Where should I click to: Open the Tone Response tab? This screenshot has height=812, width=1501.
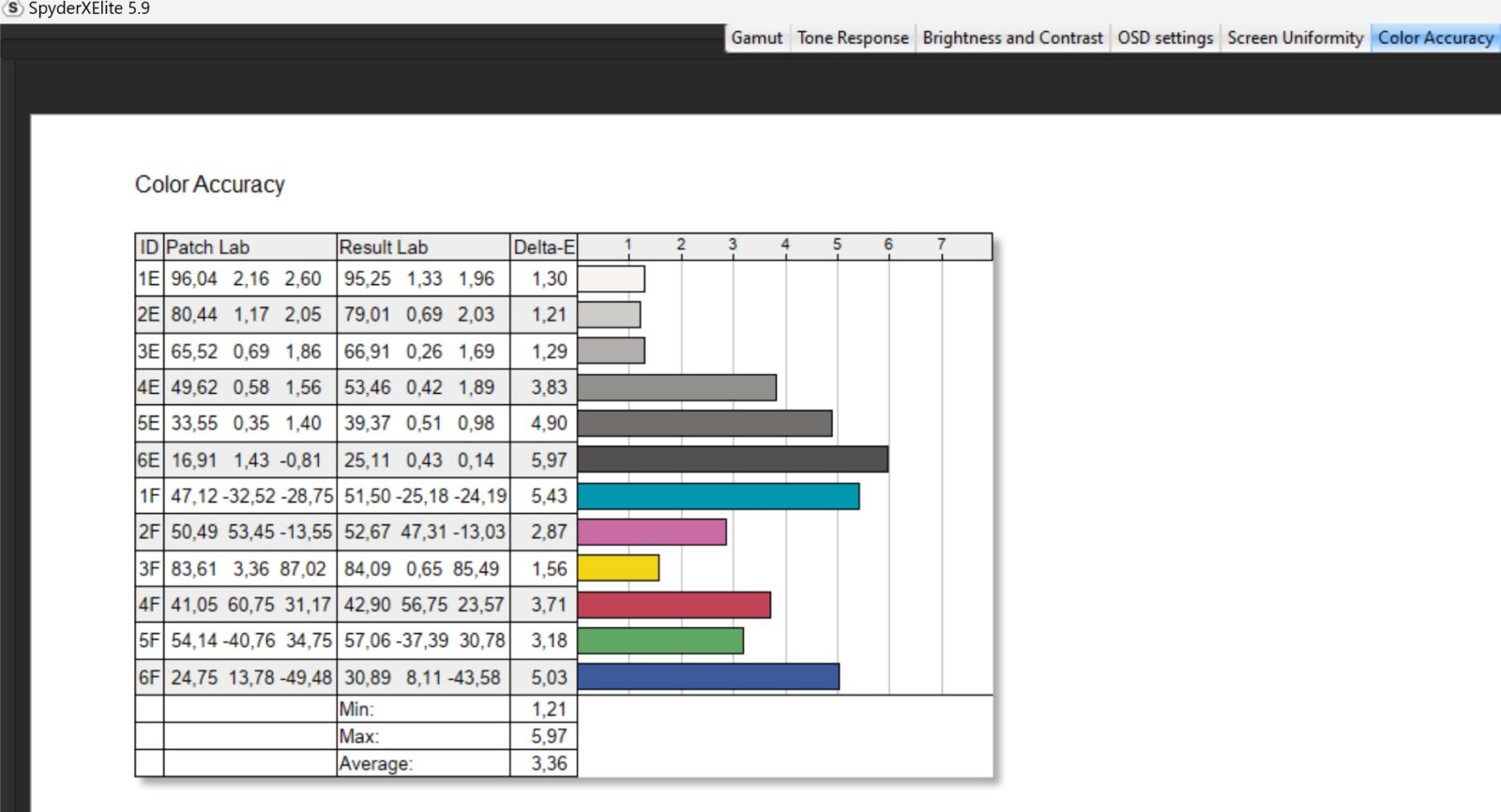click(x=852, y=38)
